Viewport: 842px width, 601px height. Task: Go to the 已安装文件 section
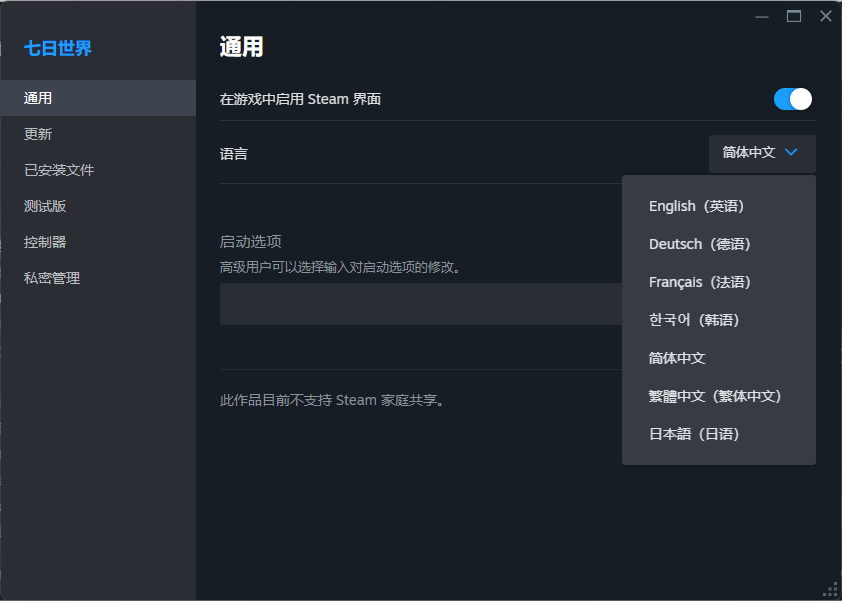98,170
